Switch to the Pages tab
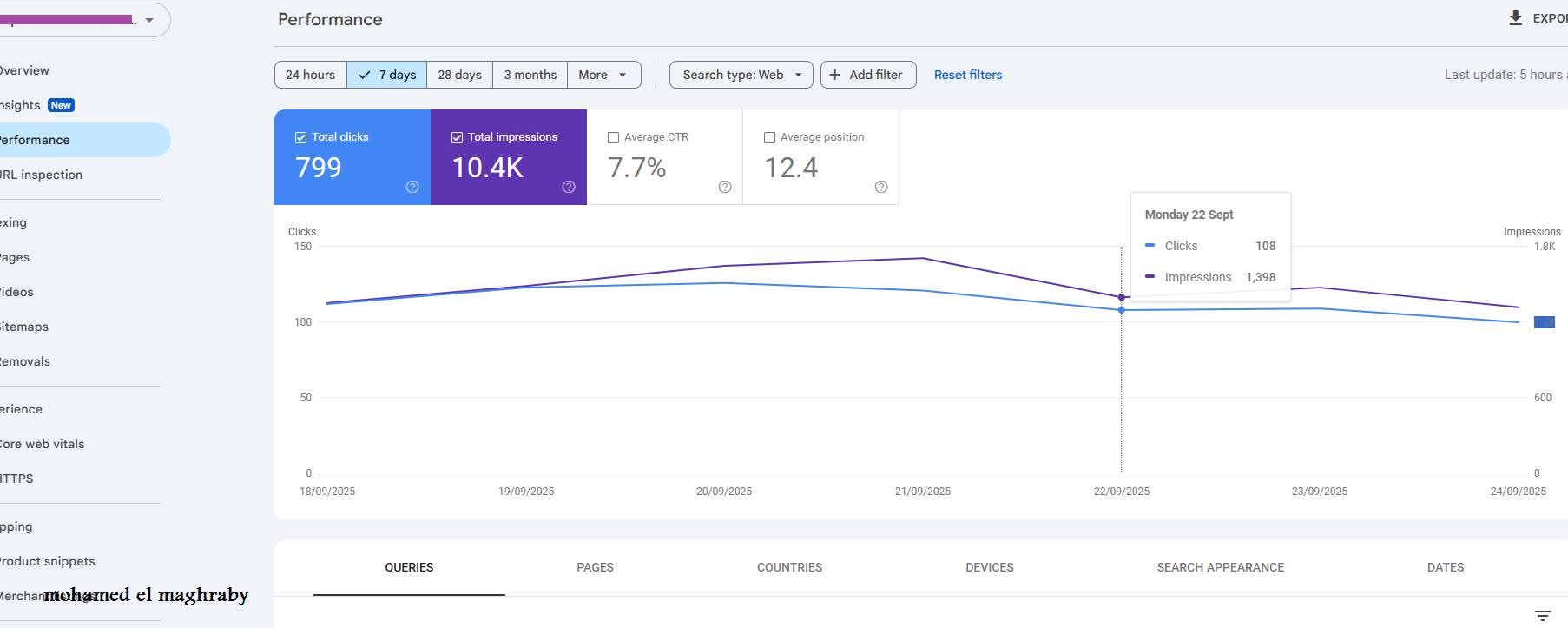The image size is (1568, 628). point(595,567)
